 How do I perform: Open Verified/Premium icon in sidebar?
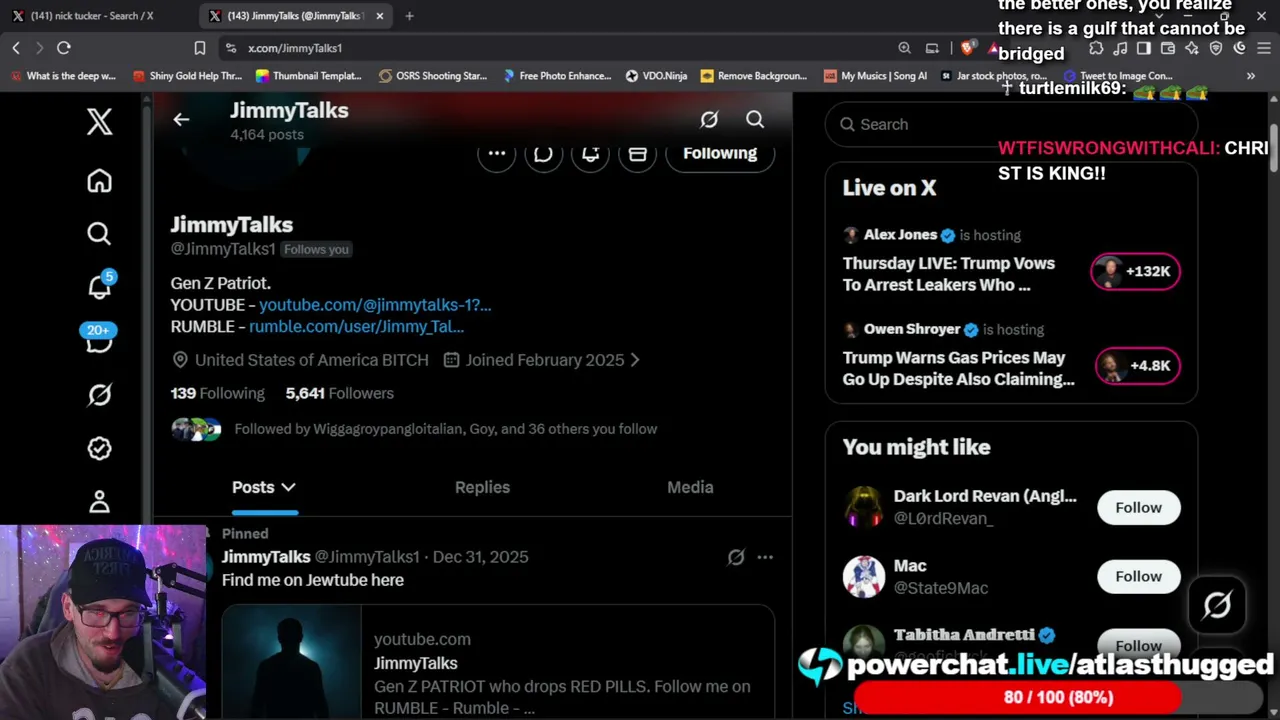(x=99, y=449)
